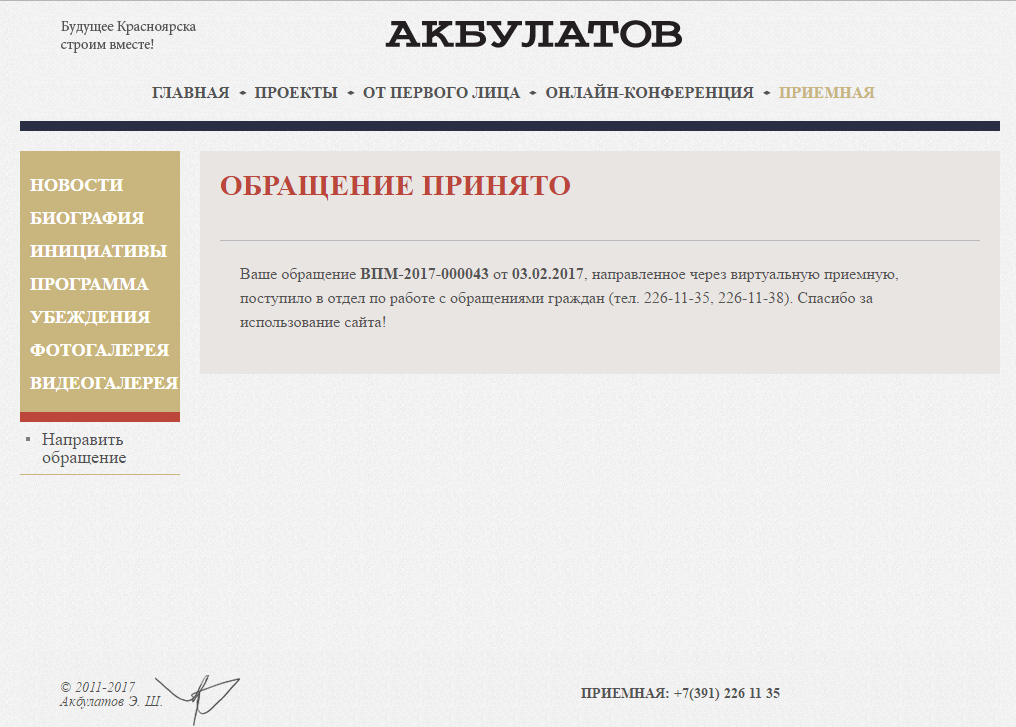Screen dimensions: 1016x727
Task: Click the Направить обращение link
Action: pos(84,449)
